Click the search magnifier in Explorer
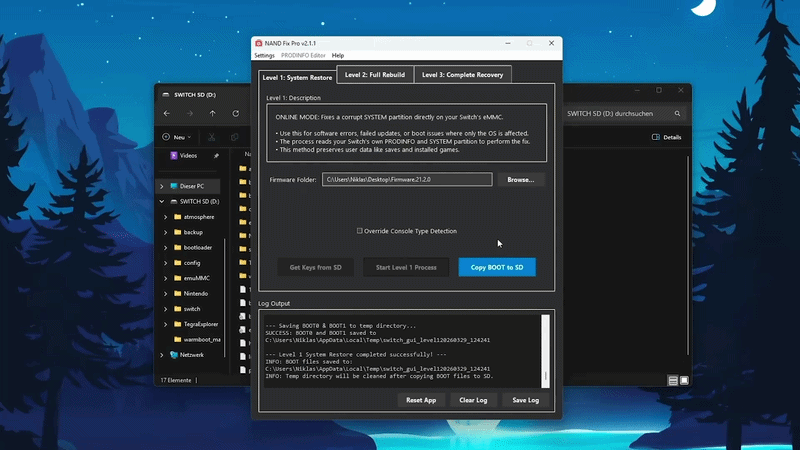 [x=677, y=114]
